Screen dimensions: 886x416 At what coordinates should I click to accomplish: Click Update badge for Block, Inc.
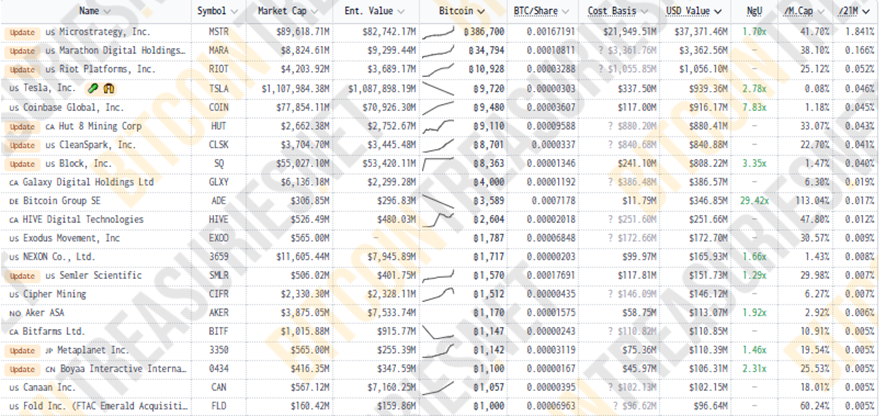tap(22, 163)
